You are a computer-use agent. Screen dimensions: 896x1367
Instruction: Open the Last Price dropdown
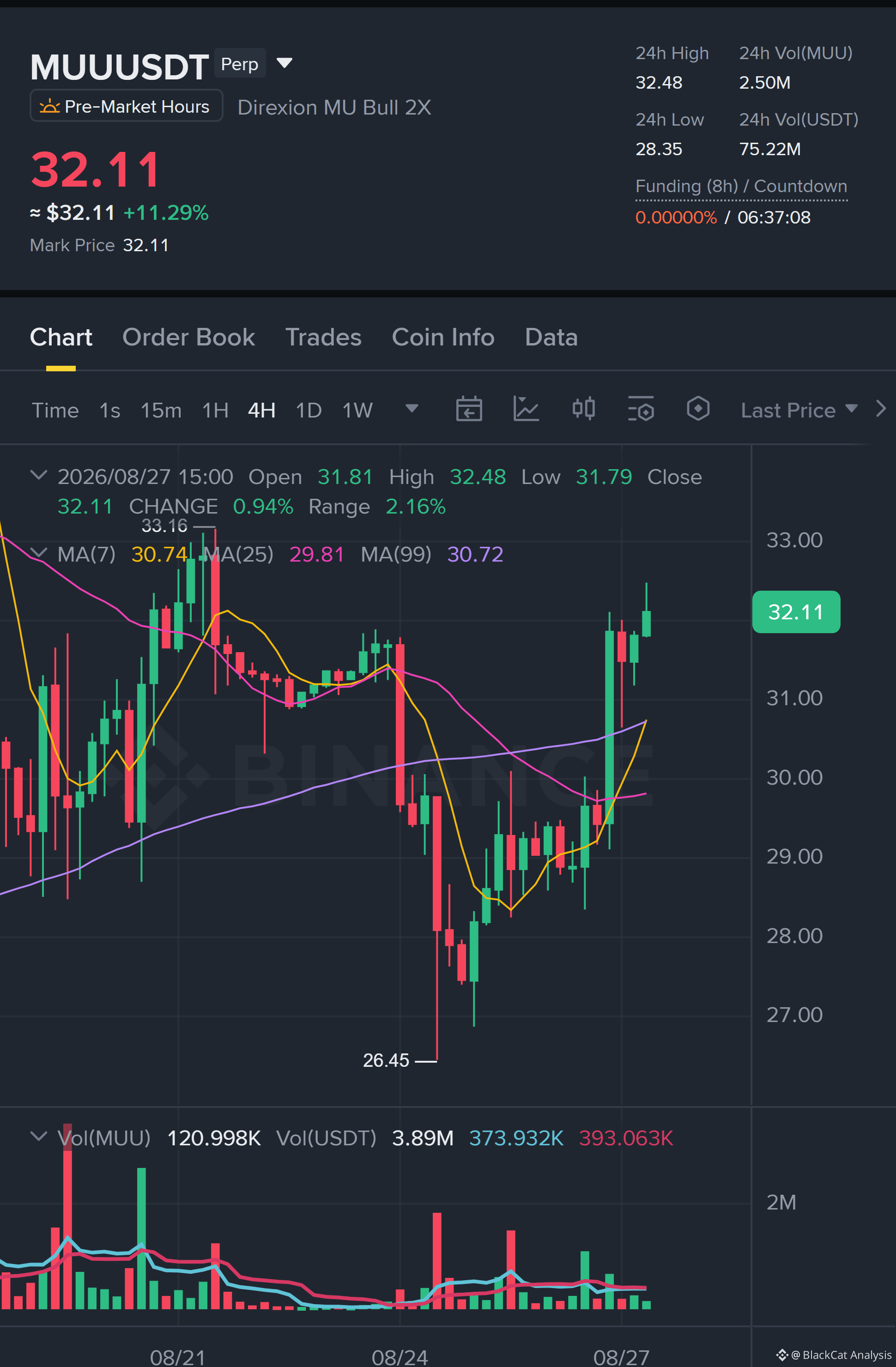pyautogui.click(x=799, y=410)
